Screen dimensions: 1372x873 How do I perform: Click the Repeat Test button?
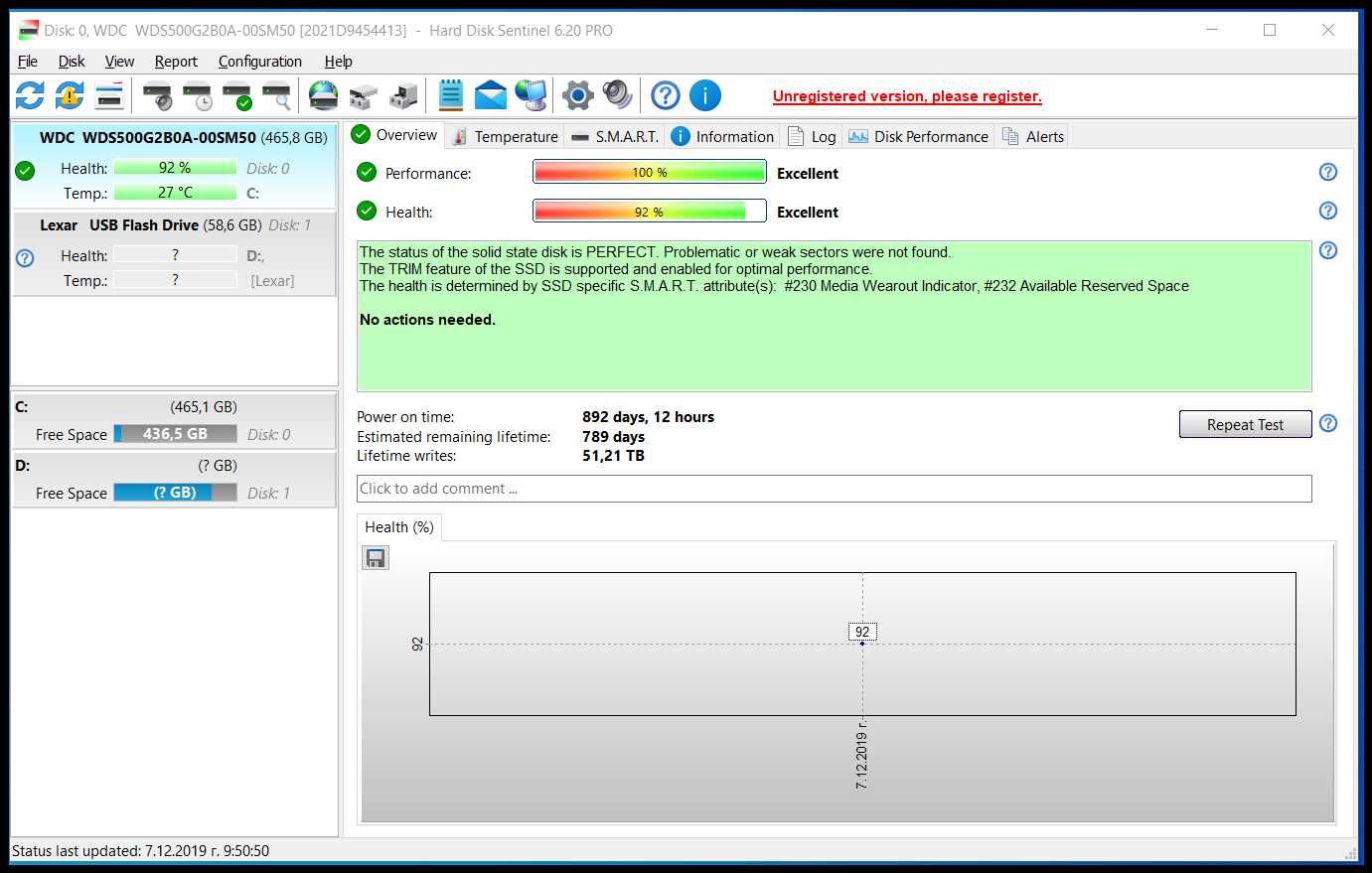coord(1245,424)
